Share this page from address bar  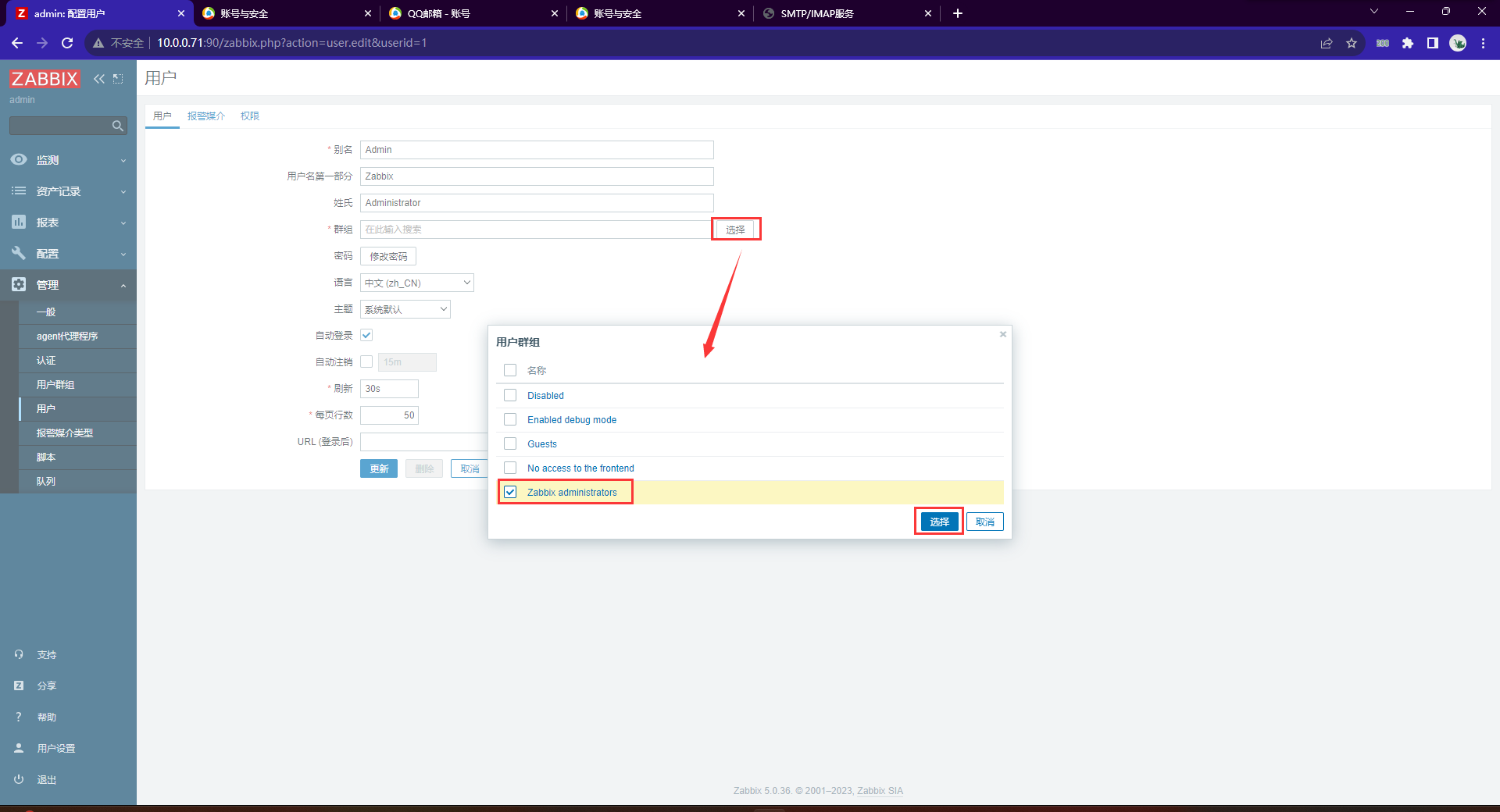[1327, 43]
